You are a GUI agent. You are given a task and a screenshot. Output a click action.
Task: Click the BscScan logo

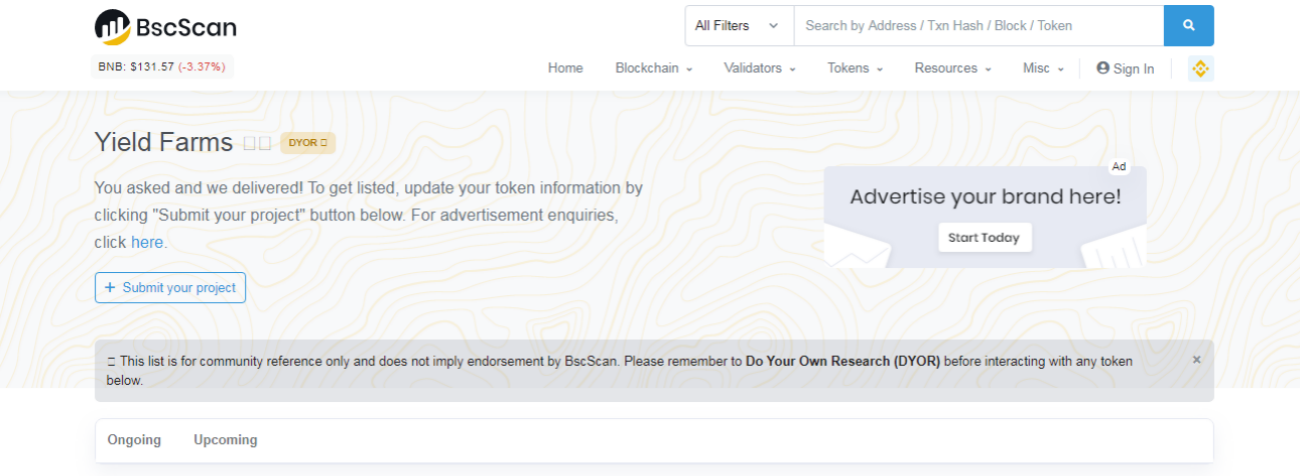(166, 27)
